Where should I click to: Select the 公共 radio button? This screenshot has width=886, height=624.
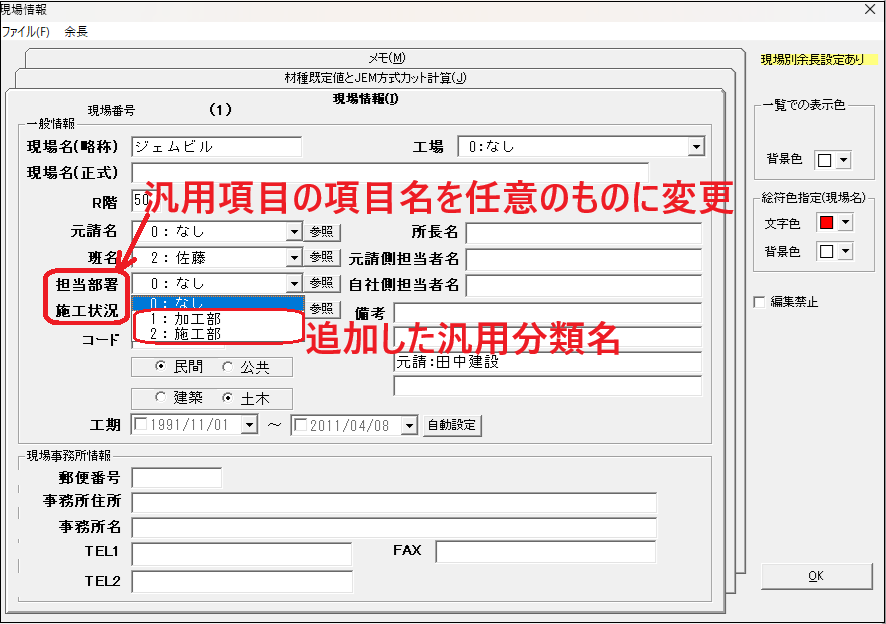coord(229,366)
